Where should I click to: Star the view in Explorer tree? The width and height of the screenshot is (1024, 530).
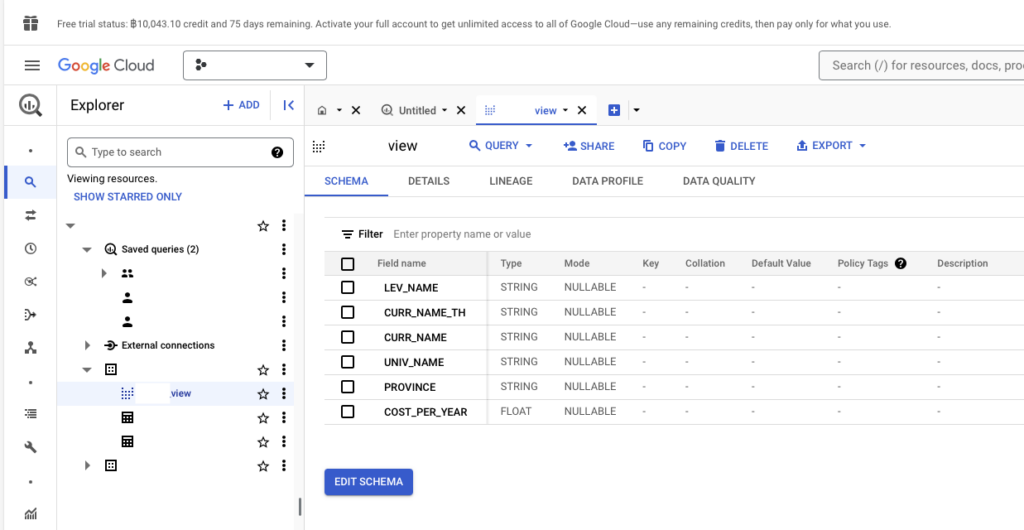coord(263,394)
